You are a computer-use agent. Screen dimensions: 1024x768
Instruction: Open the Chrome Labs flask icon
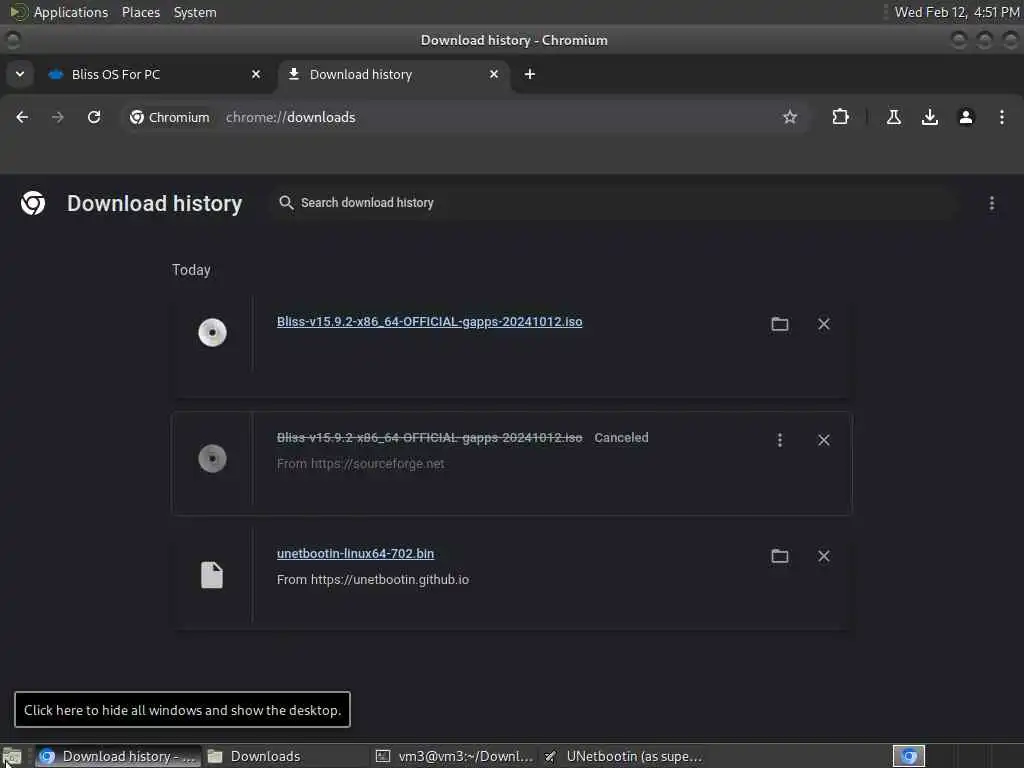[x=893, y=117]
